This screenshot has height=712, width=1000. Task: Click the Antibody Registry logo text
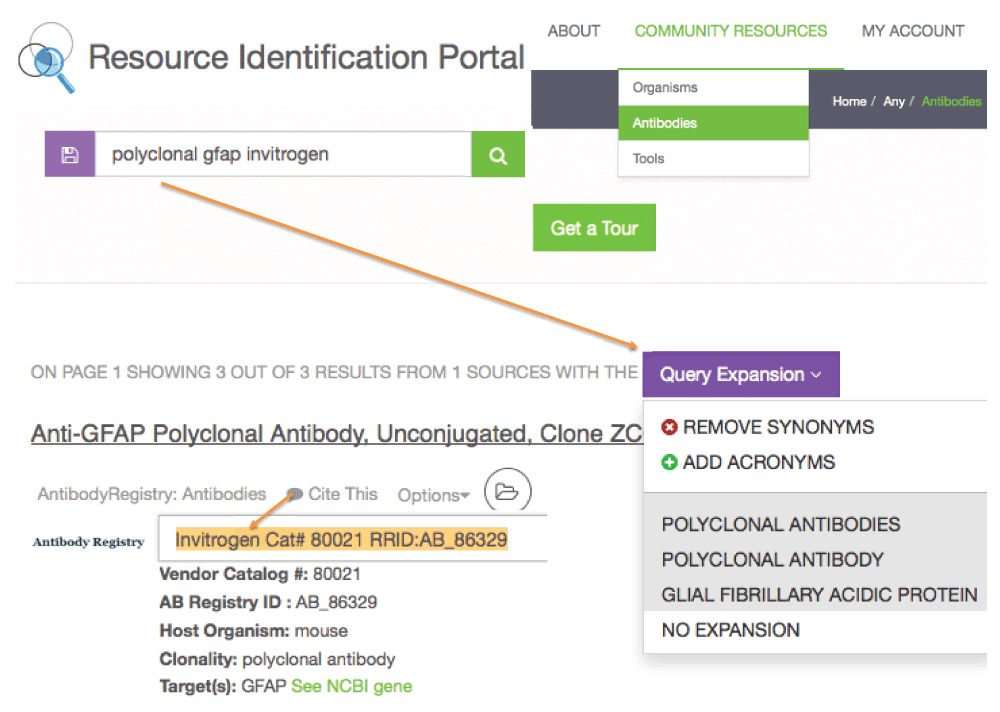click(x=89, y=542)
